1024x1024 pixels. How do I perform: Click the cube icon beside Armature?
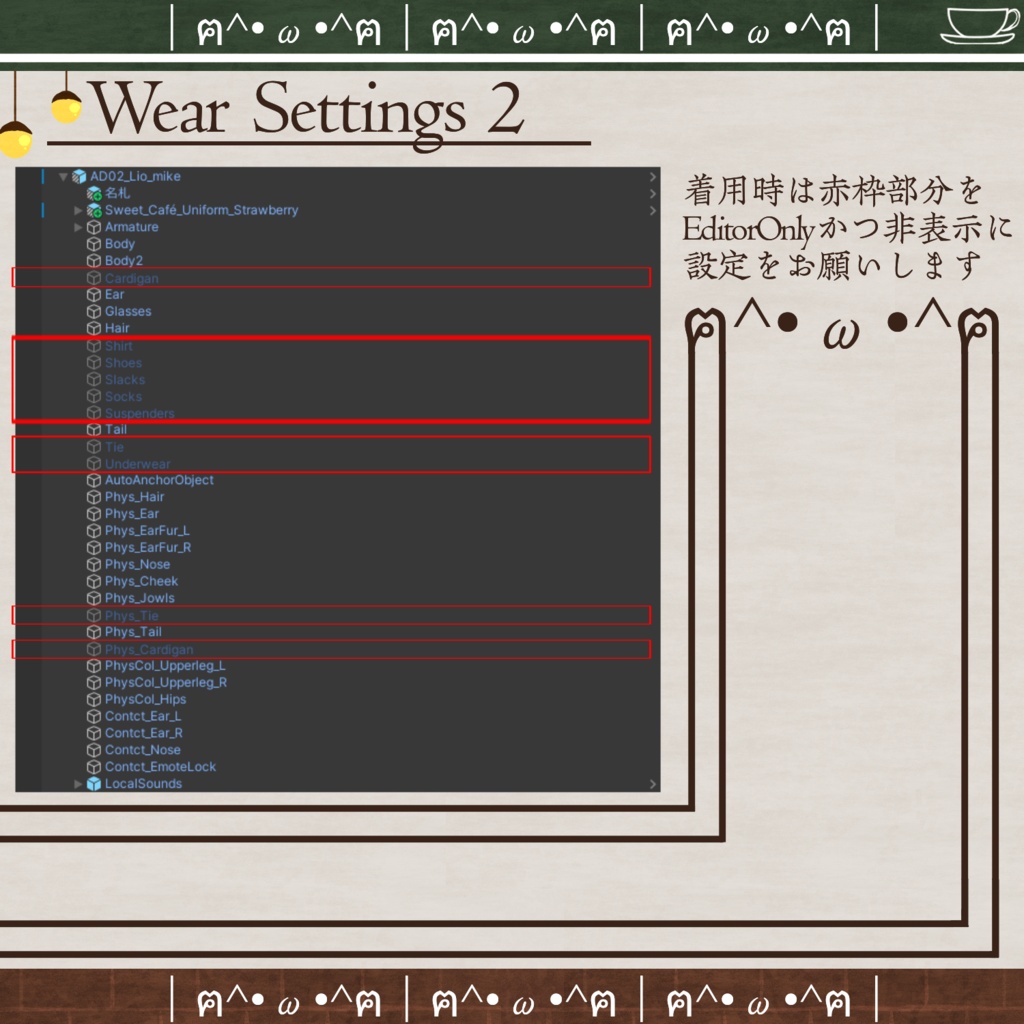point(94,227)
